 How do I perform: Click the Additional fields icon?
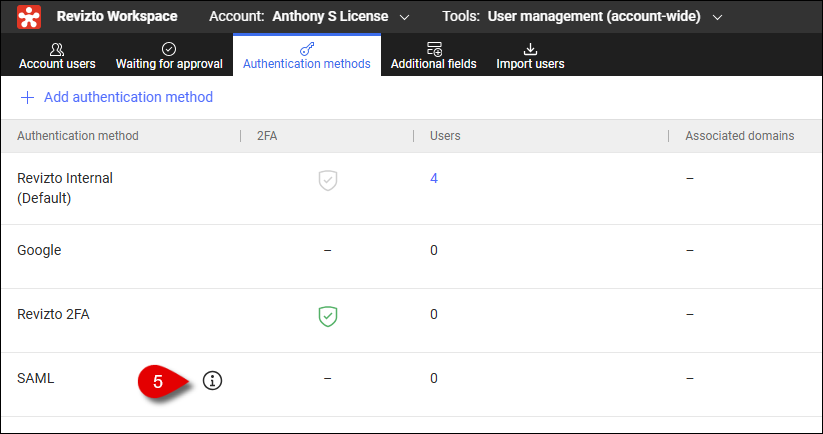pos(434,49)
